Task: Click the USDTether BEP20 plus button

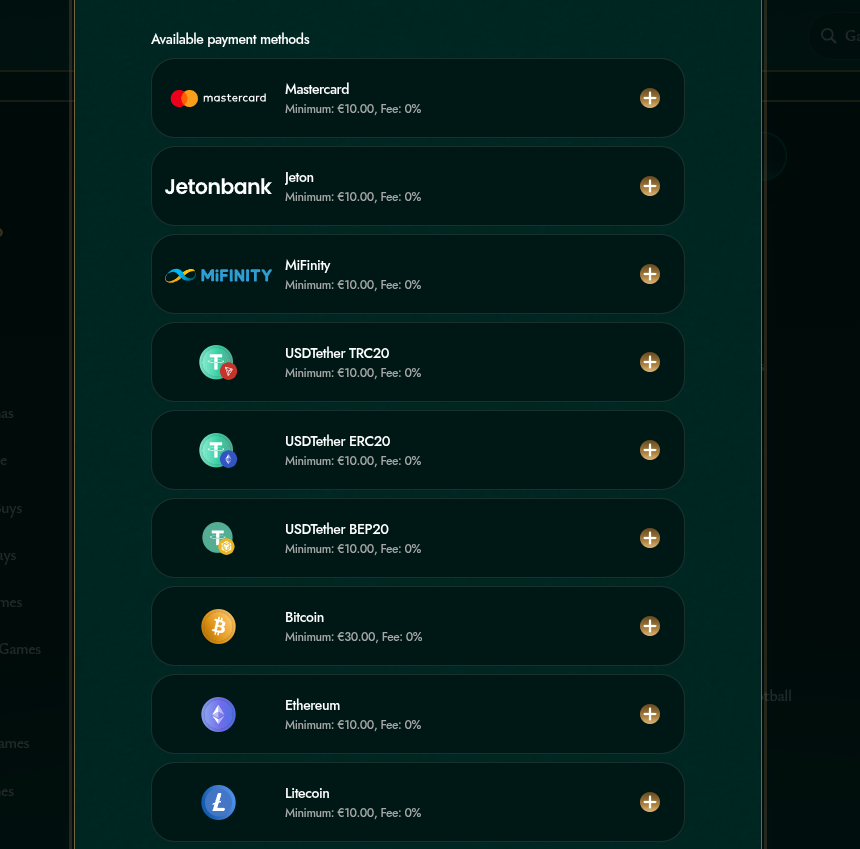Action: [650, 538]
